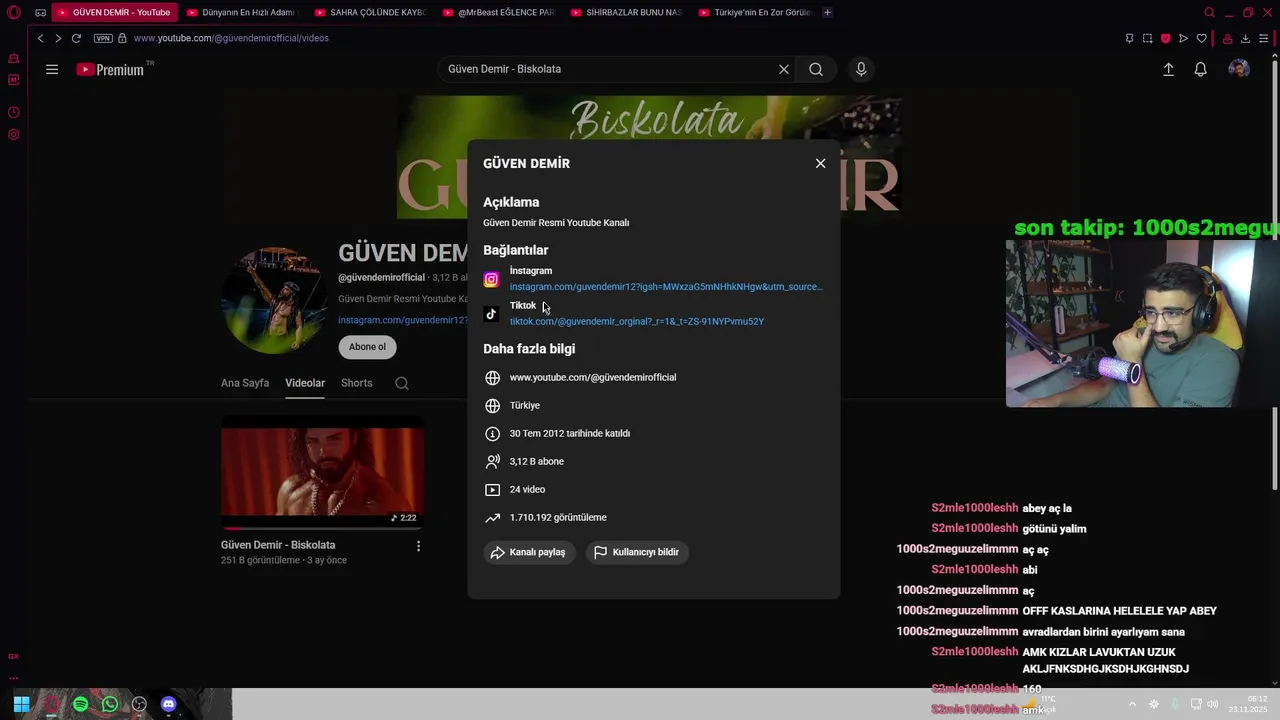This screenshot has height=720, width=1280.
Task: Open the Güven Demir - Biskolata video title
Action: click(x=278, y=545)
